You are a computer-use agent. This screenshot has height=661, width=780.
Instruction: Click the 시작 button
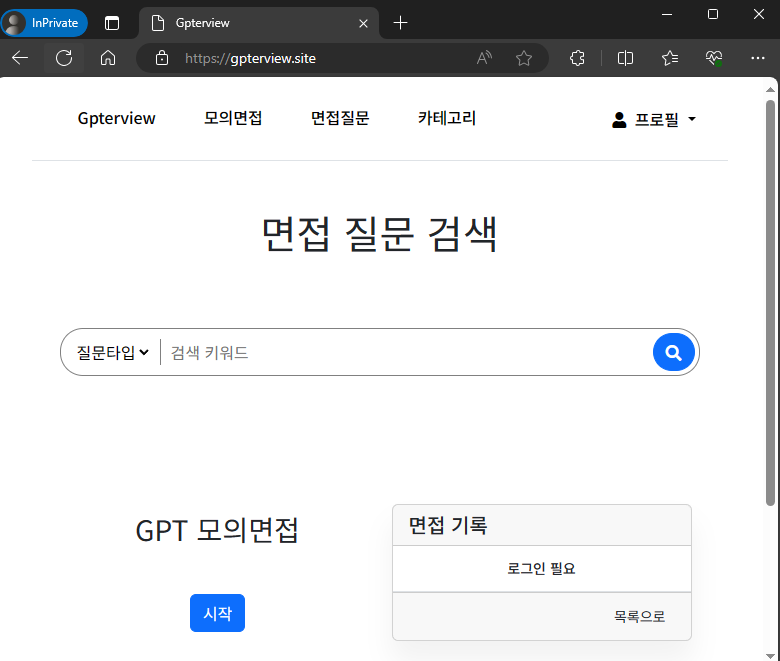point(217,613)
